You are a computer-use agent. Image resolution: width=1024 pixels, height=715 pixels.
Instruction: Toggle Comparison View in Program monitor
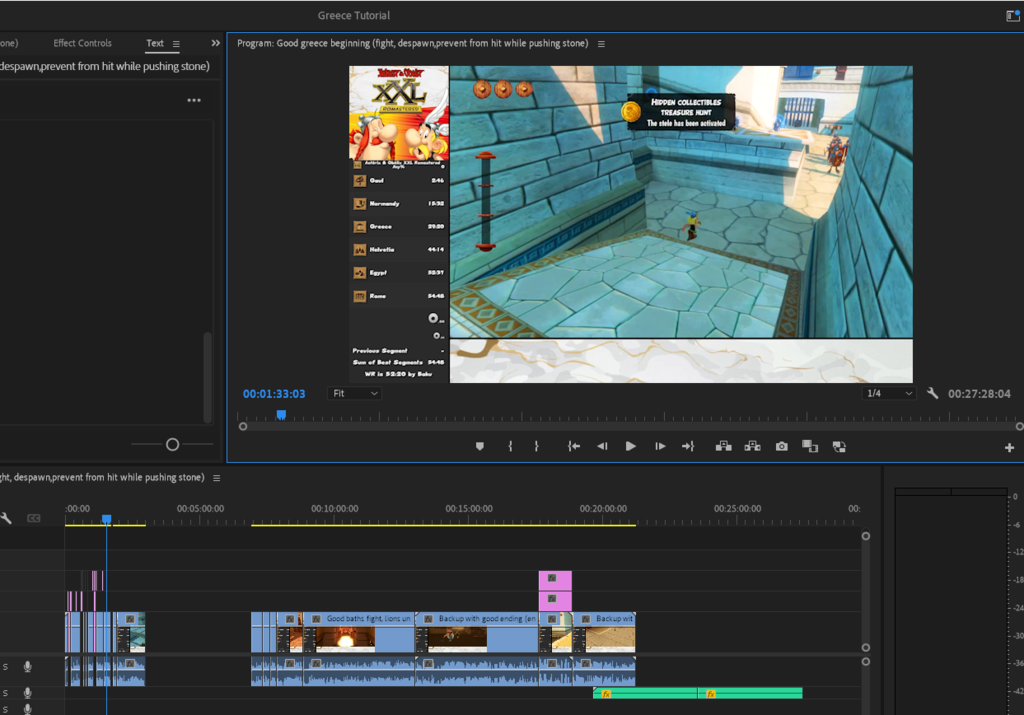[810, 447]
